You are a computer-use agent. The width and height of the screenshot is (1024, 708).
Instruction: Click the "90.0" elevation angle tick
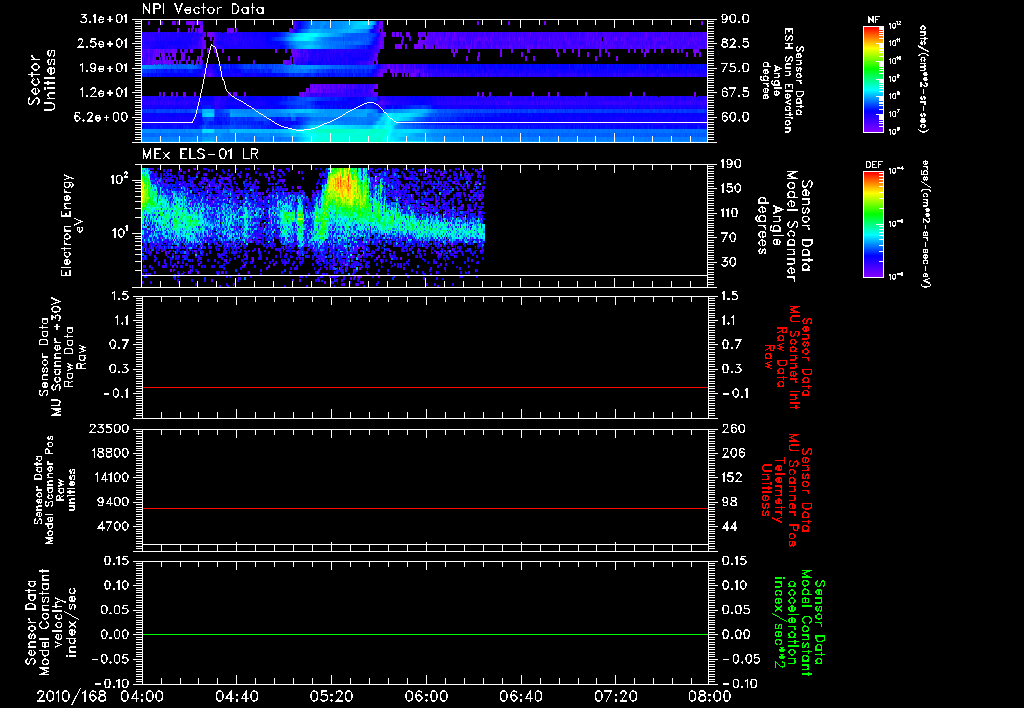[735, 19]
